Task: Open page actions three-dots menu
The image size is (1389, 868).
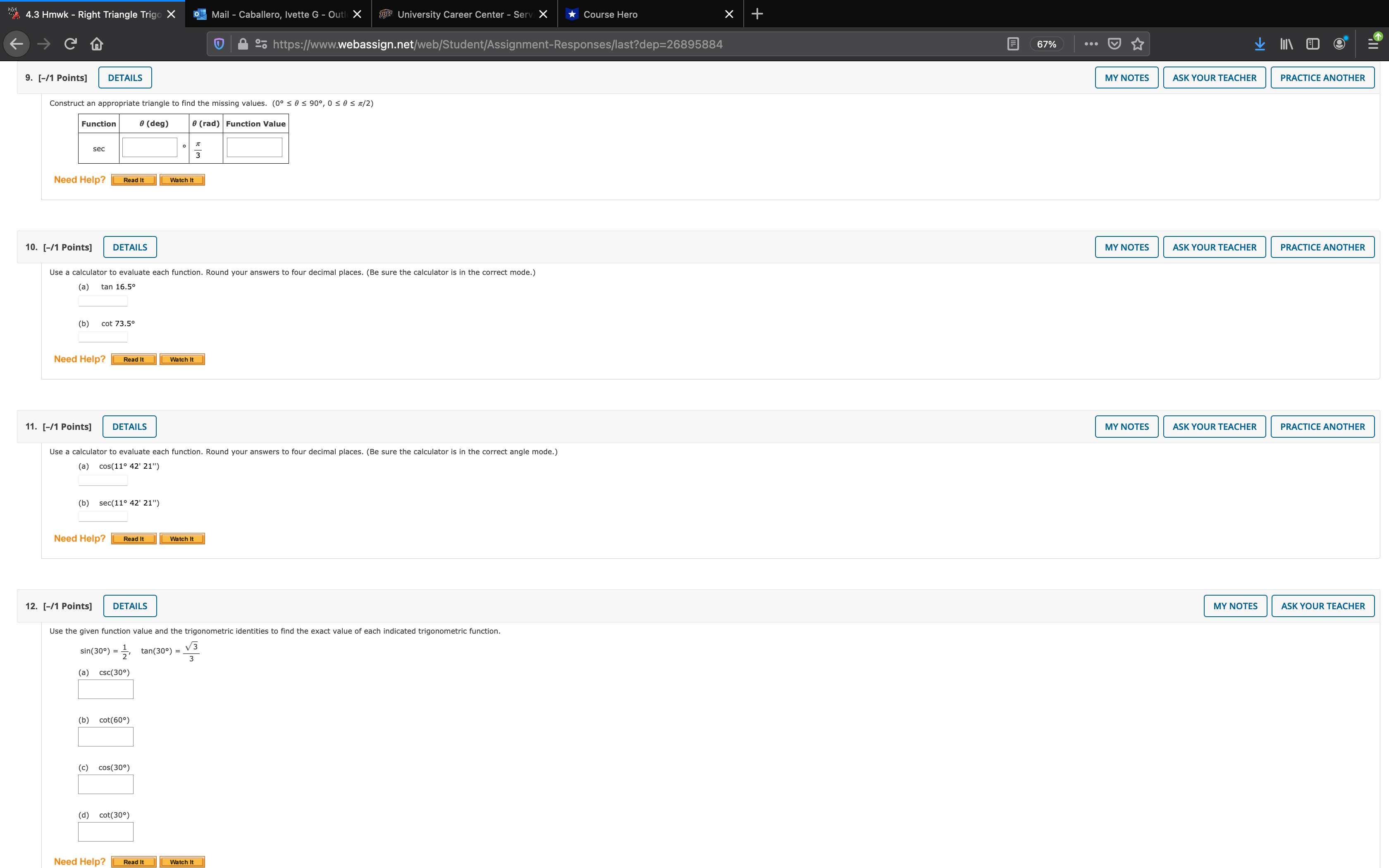Action: pyautogui.click(x=1091, y=44)
